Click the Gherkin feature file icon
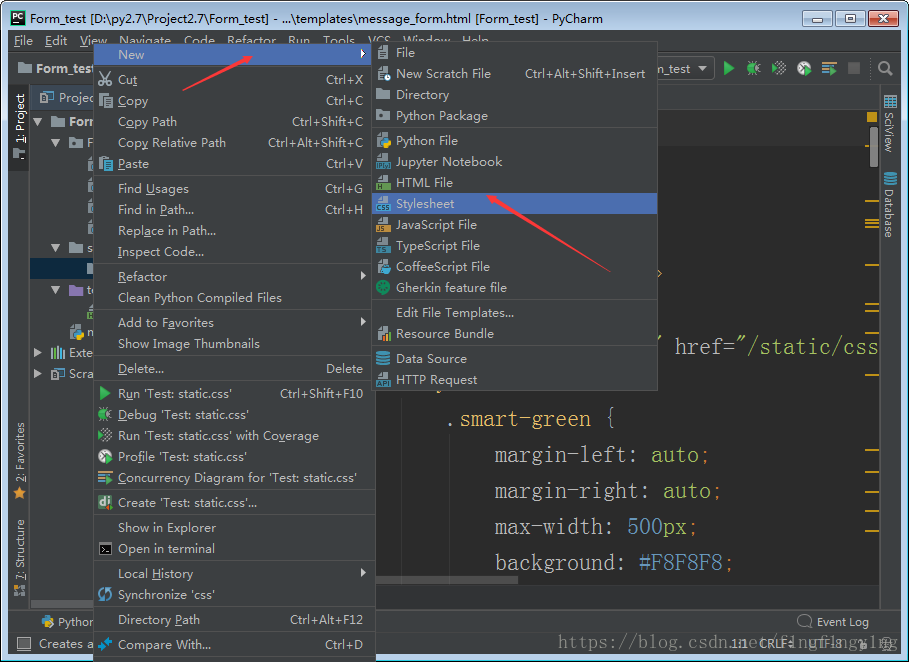This screenshot has height=662, width=909. tap(383, 288)
